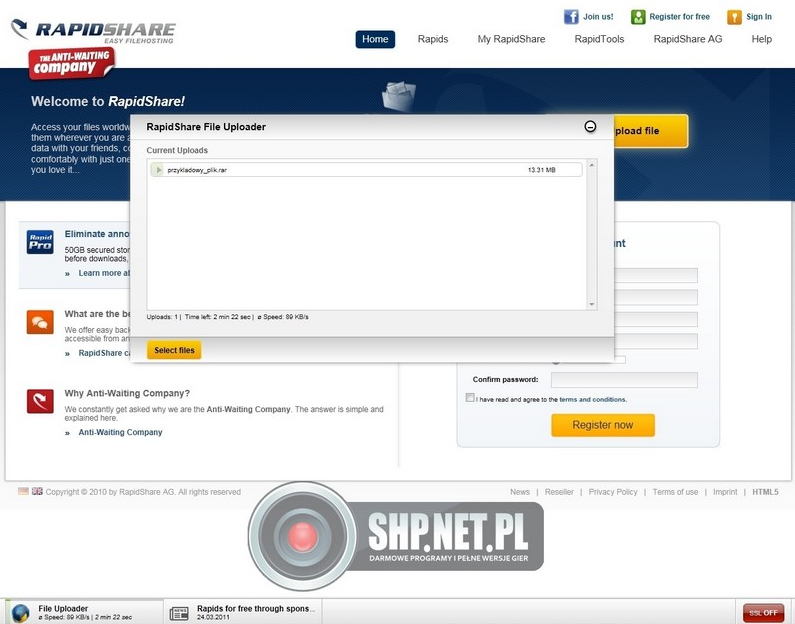The image size is (795, 624).
Task: Open the Join us! link
Action: coord(598,17)
